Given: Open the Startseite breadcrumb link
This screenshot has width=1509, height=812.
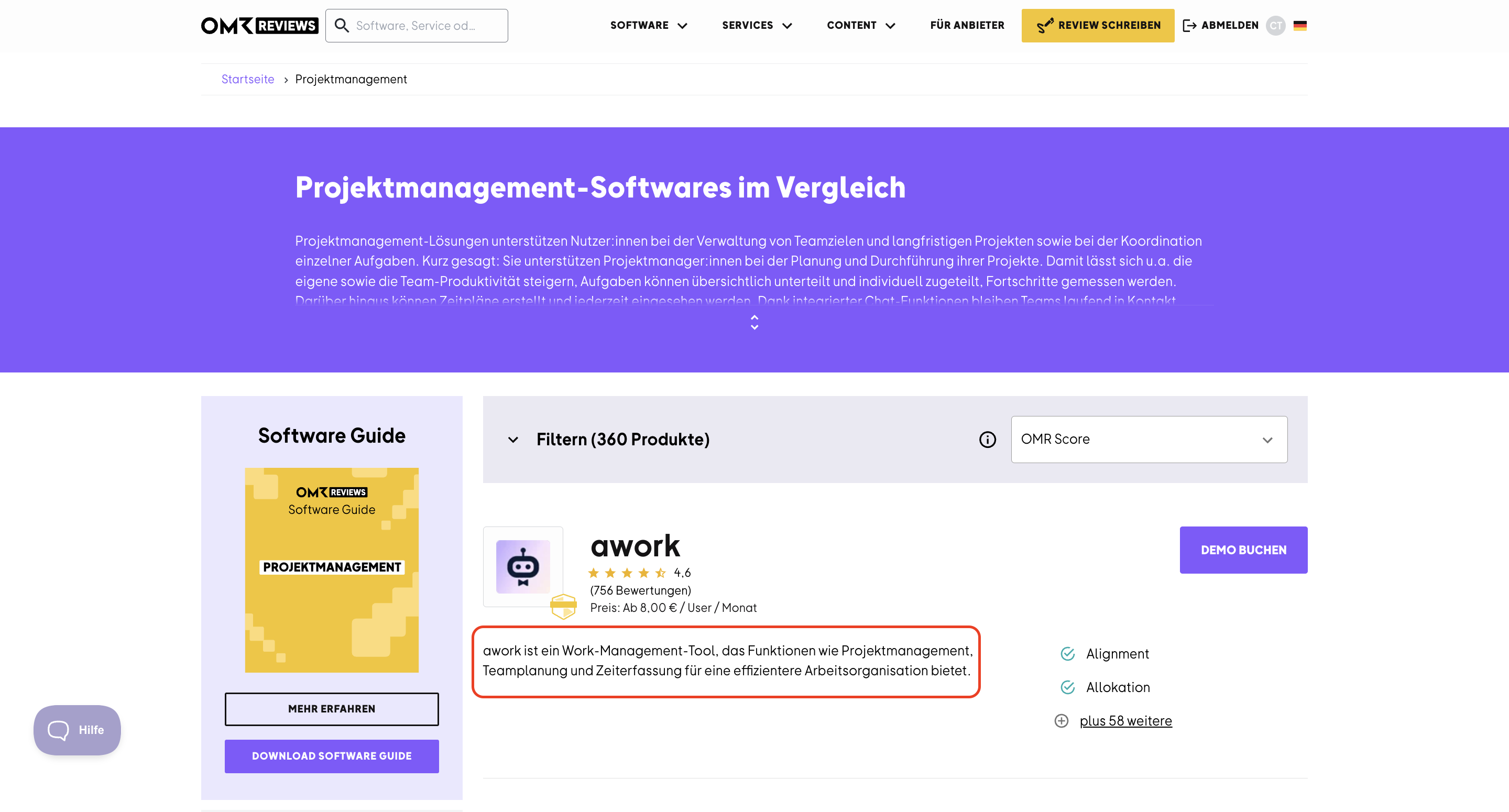Looking at the screenshot, I should pos(248,79).
